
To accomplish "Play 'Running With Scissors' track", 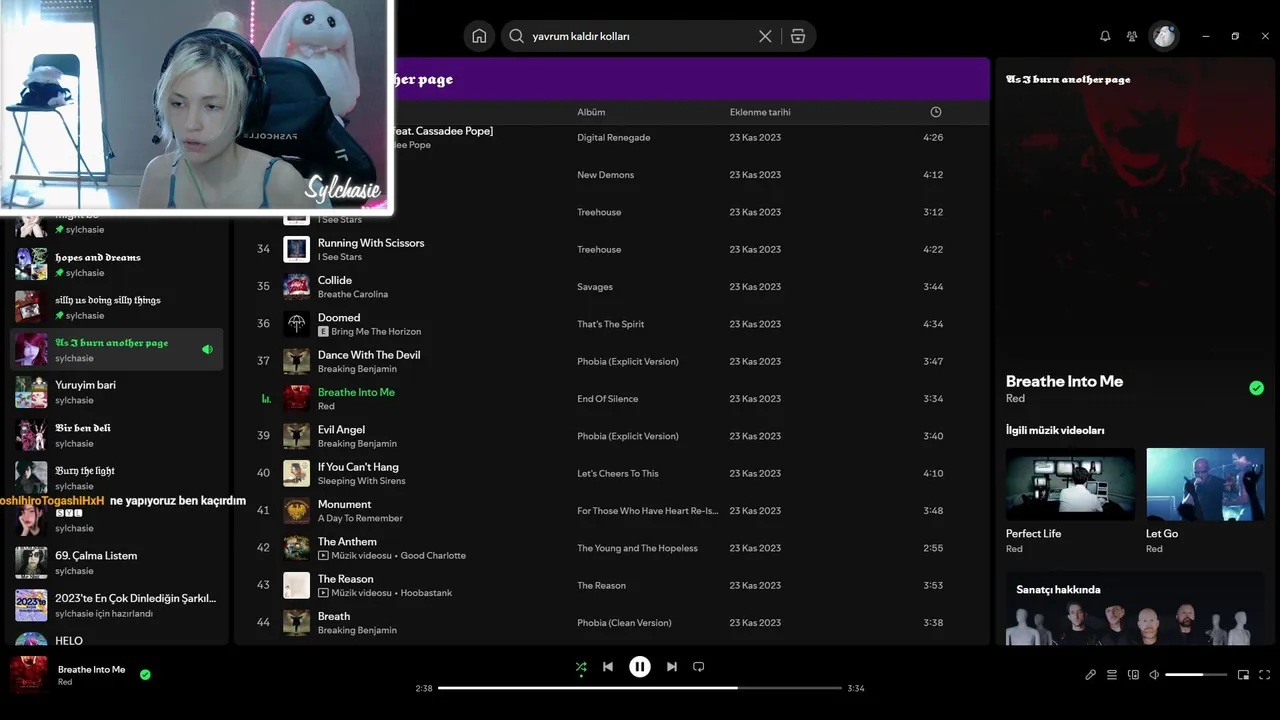I will coord(371,243).
